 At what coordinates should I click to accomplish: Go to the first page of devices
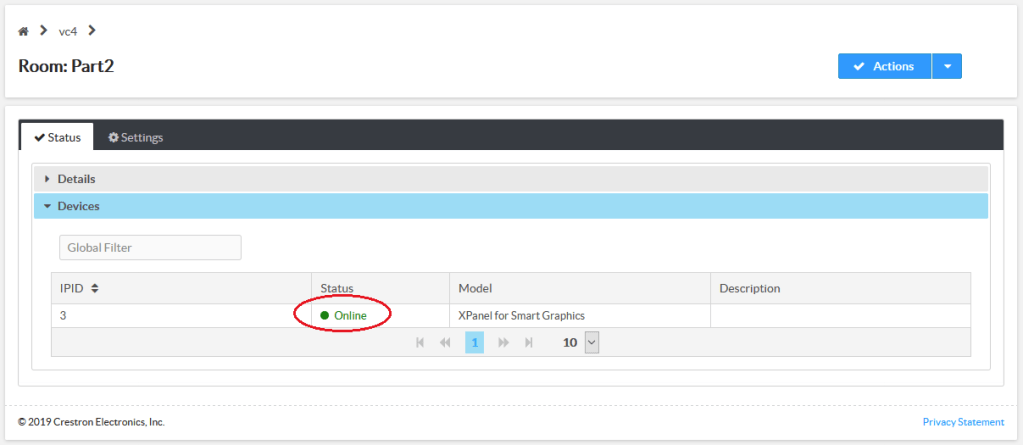(420, 342)
